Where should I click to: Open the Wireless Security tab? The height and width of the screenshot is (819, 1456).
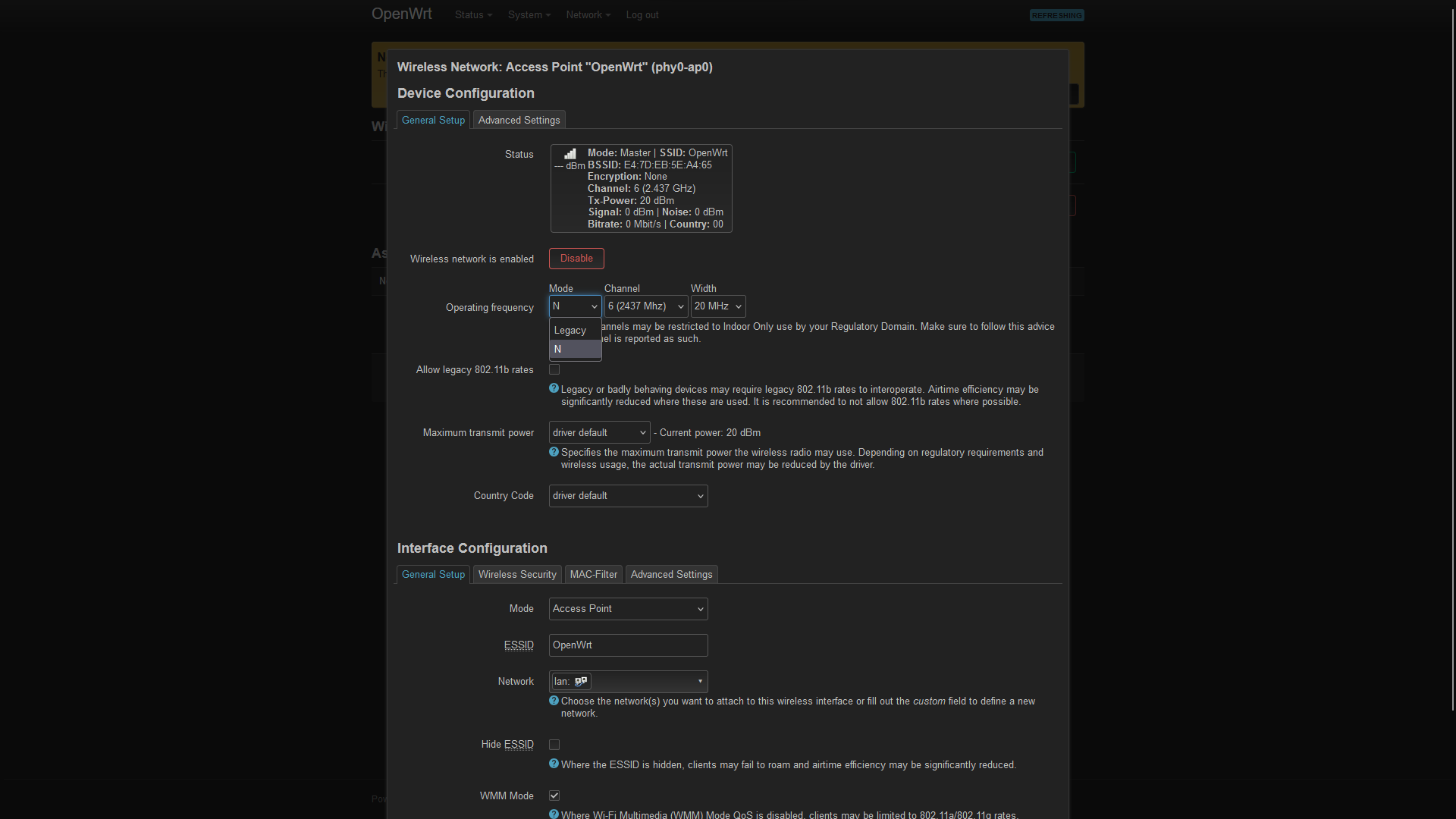[x=517, y=575]
